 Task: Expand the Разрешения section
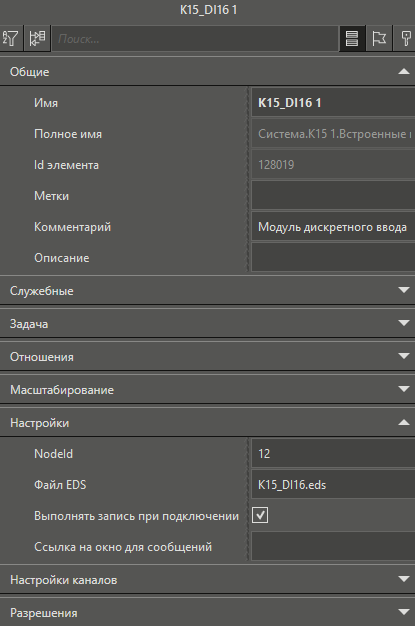point(207,613)
